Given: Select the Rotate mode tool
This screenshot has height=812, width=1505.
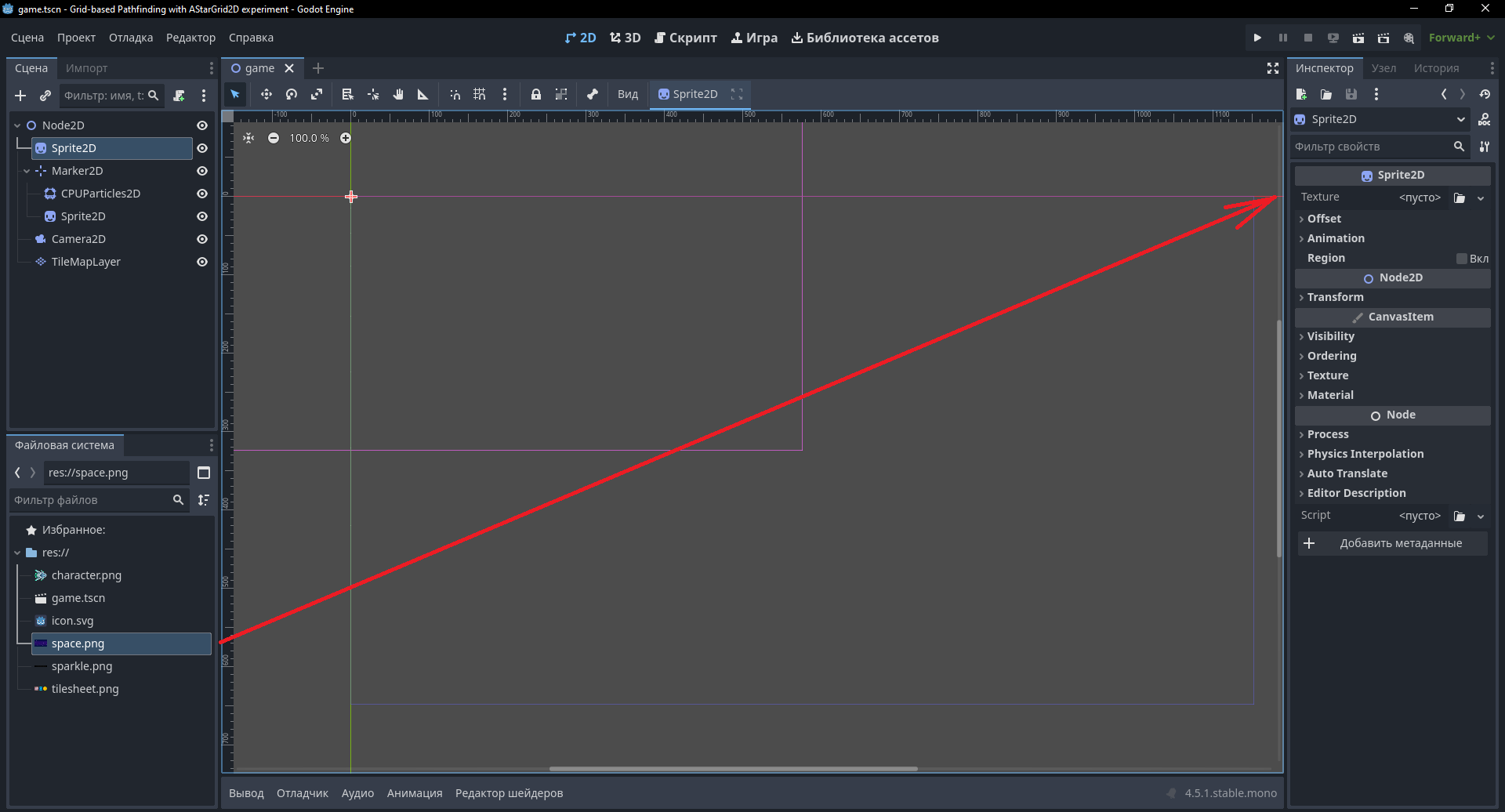Looking at the screenshot, I should coord(292,94).
